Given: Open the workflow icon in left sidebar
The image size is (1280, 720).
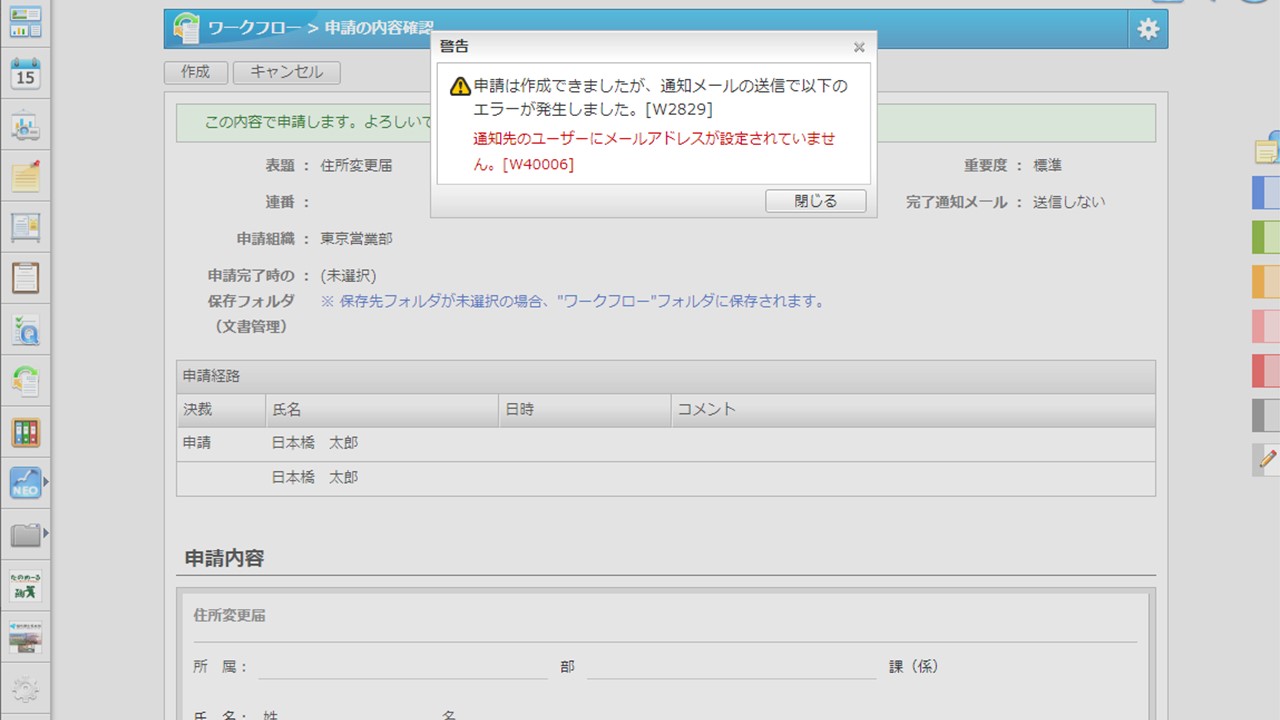Looking at the screenshot, I should pos(25,381).
